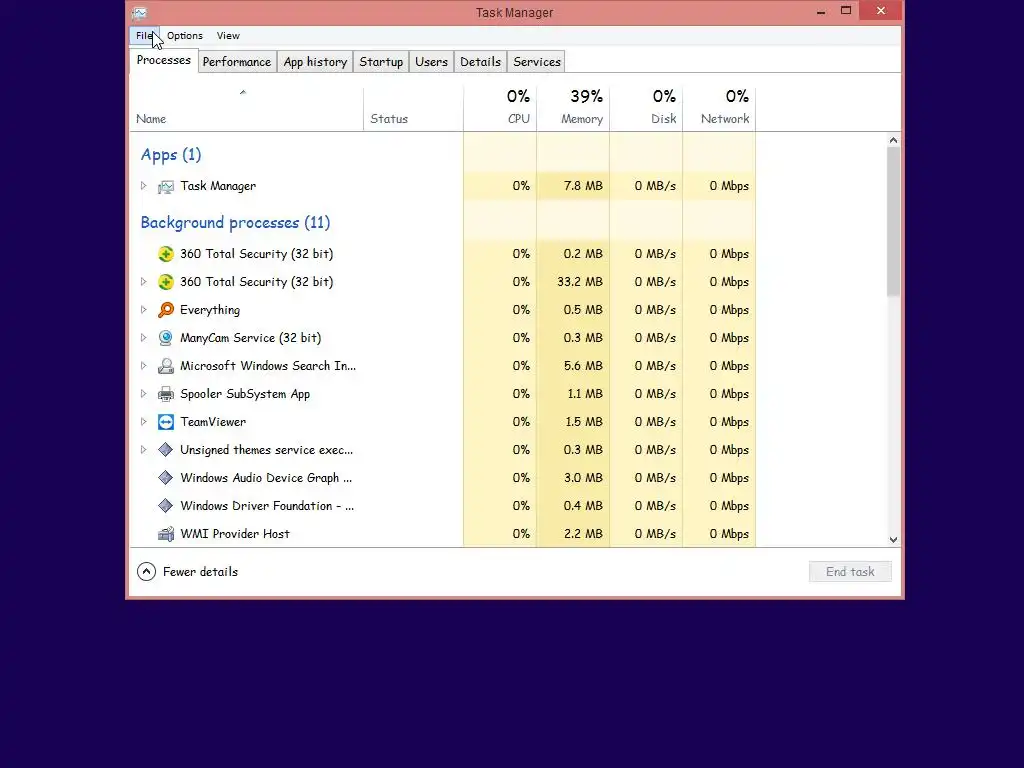Screen dimensions: 1024x768
Task: Sort by the Network column header
Action: click(x=719, y=108)
